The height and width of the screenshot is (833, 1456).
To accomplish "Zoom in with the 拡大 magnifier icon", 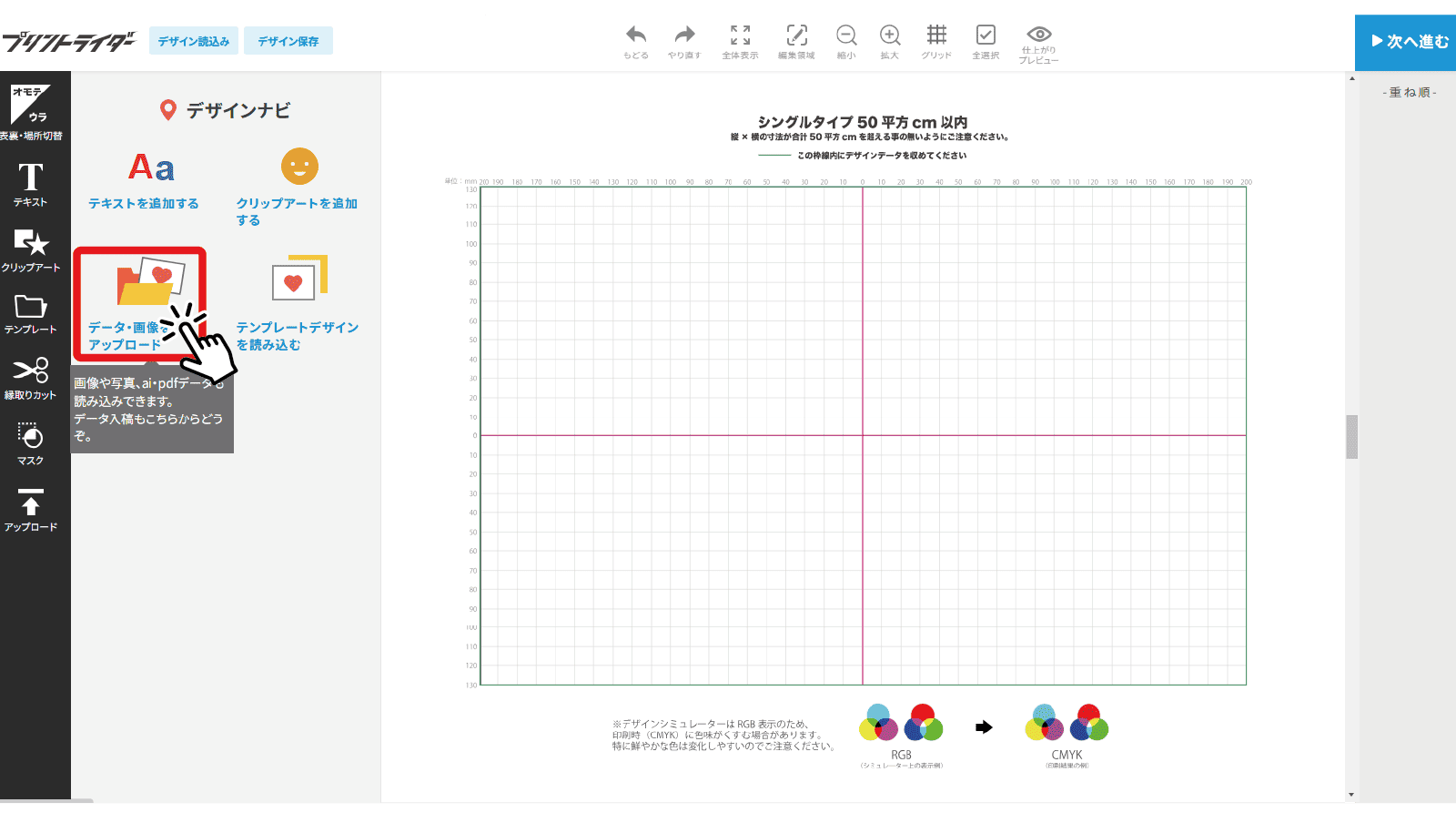I will (x=890, y=36).
